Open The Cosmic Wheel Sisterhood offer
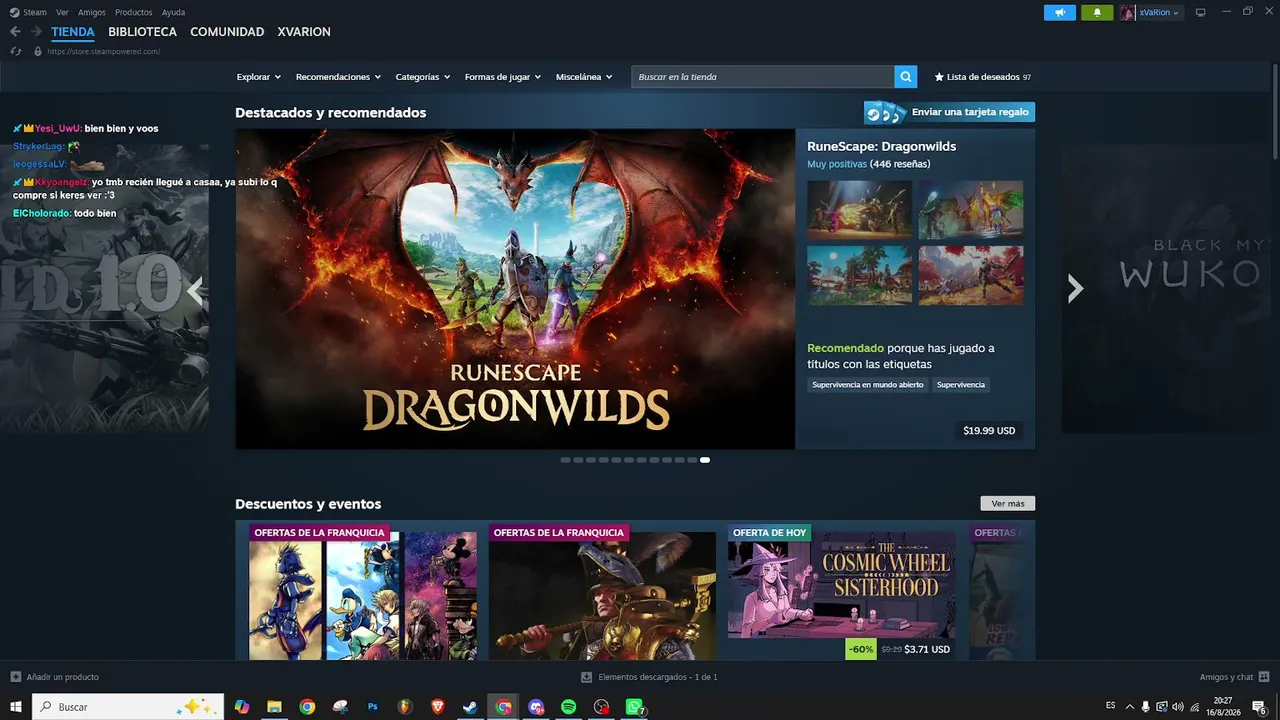The image size is (1280, 720). pyautogui.click(x=841, y=594)
